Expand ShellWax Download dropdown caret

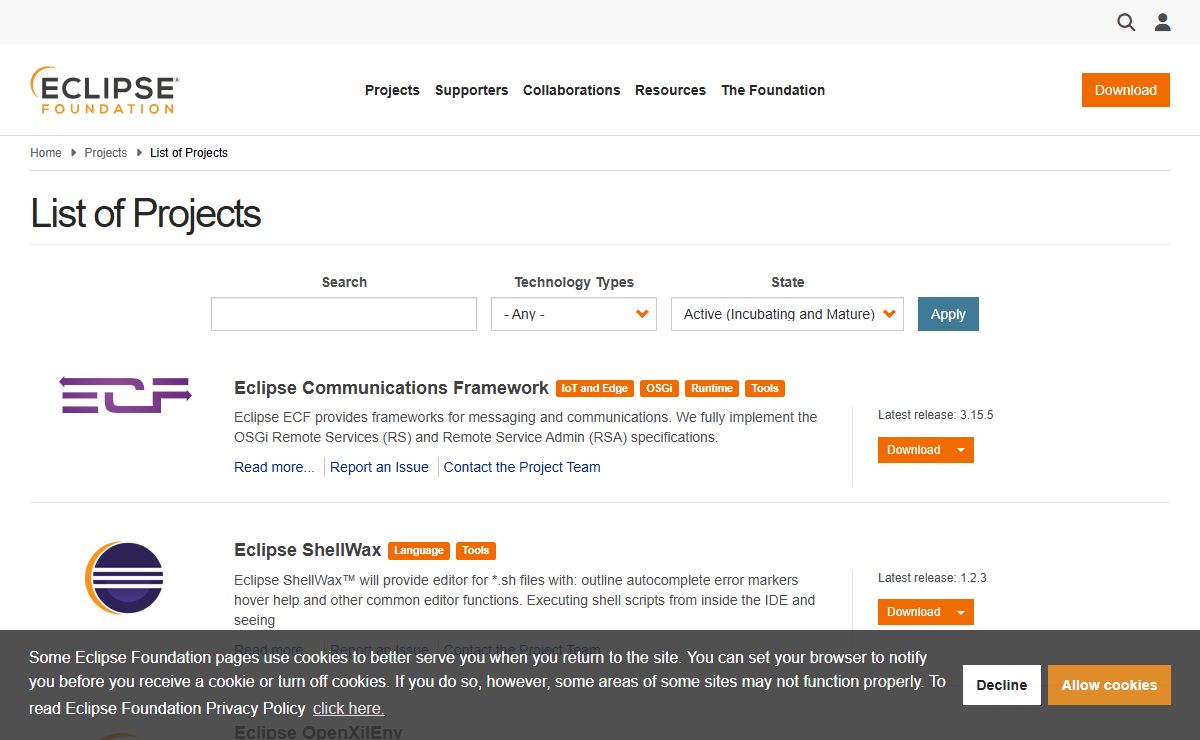pos(961,612)
